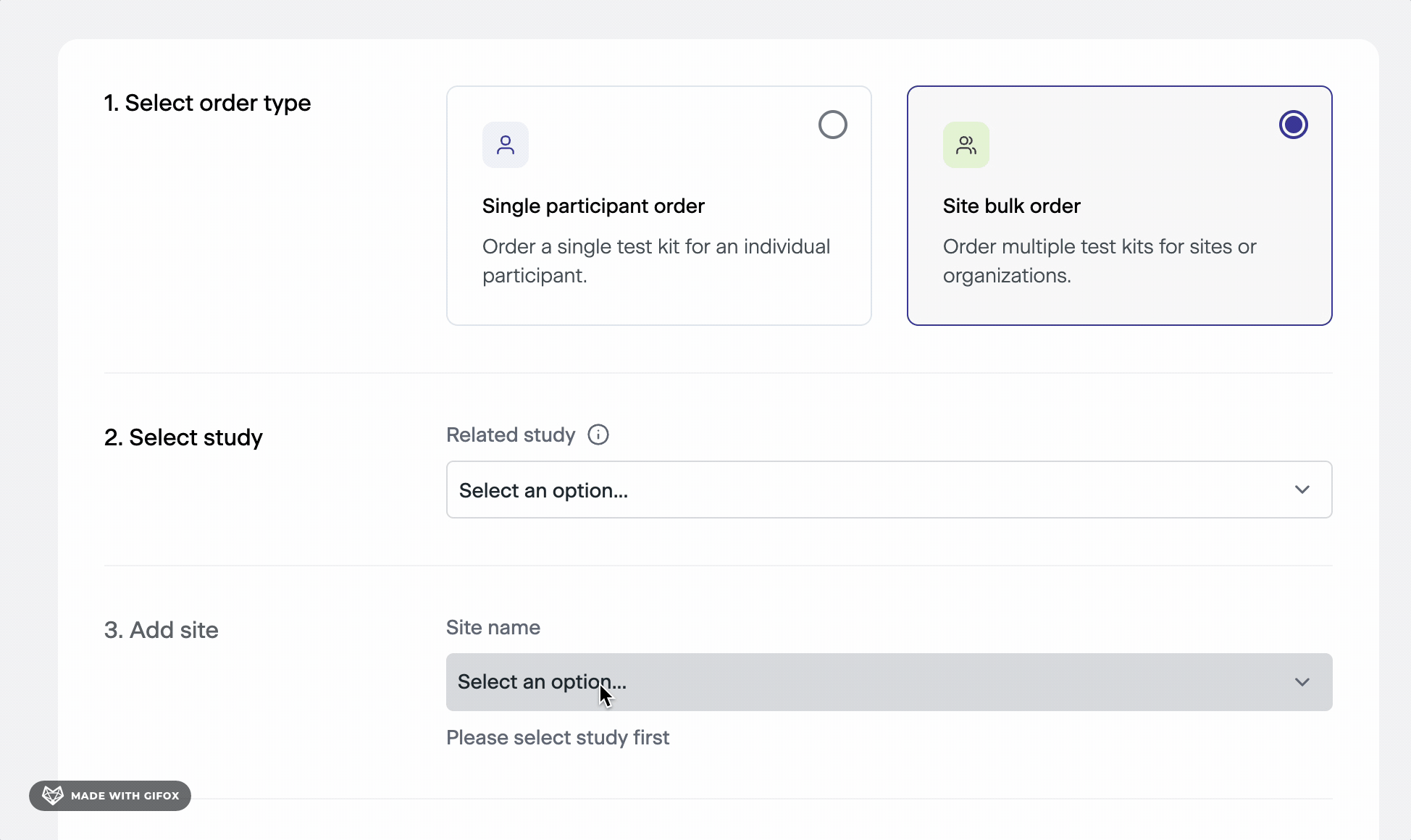This screenshot has height=840, width=1411.
Task: Click the single person icon
Action: click(x=506, y=145)
